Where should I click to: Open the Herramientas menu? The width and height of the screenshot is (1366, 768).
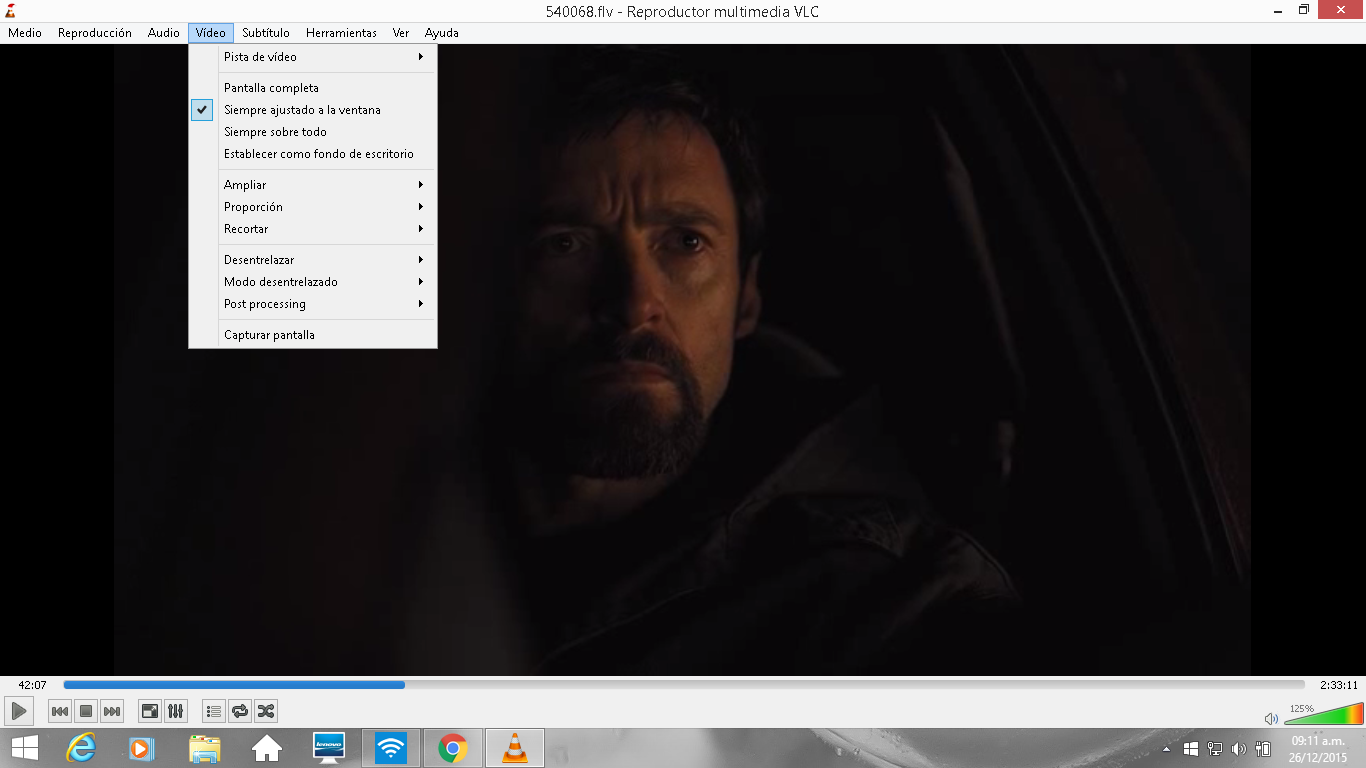[341, 33]
